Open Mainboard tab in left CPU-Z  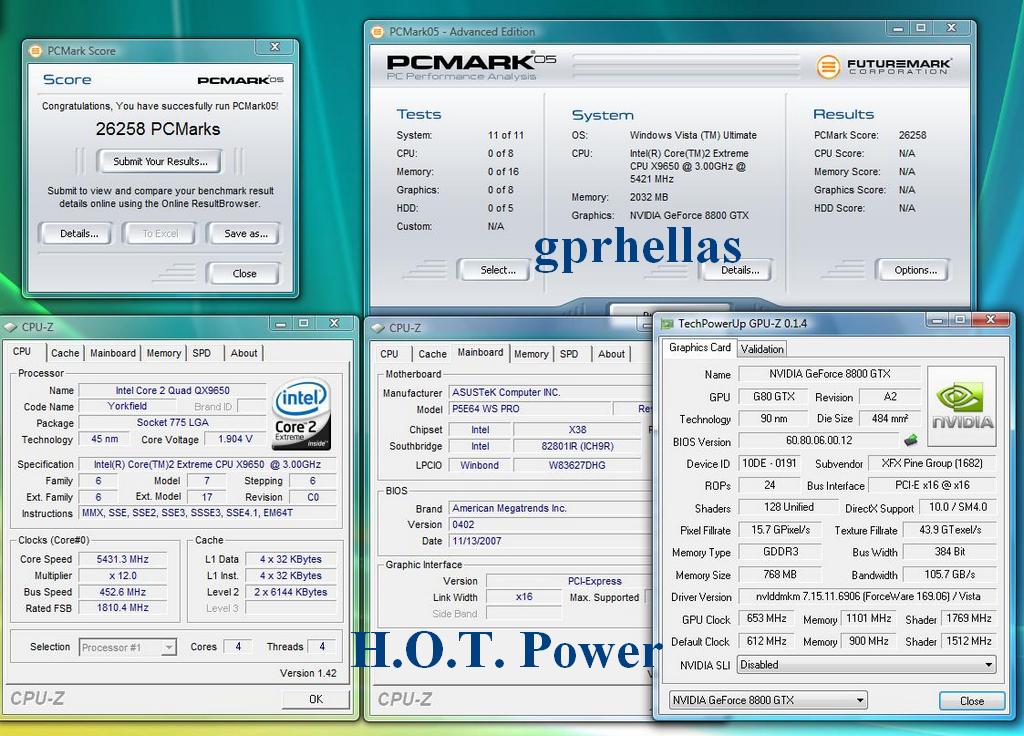coord(112,353)
